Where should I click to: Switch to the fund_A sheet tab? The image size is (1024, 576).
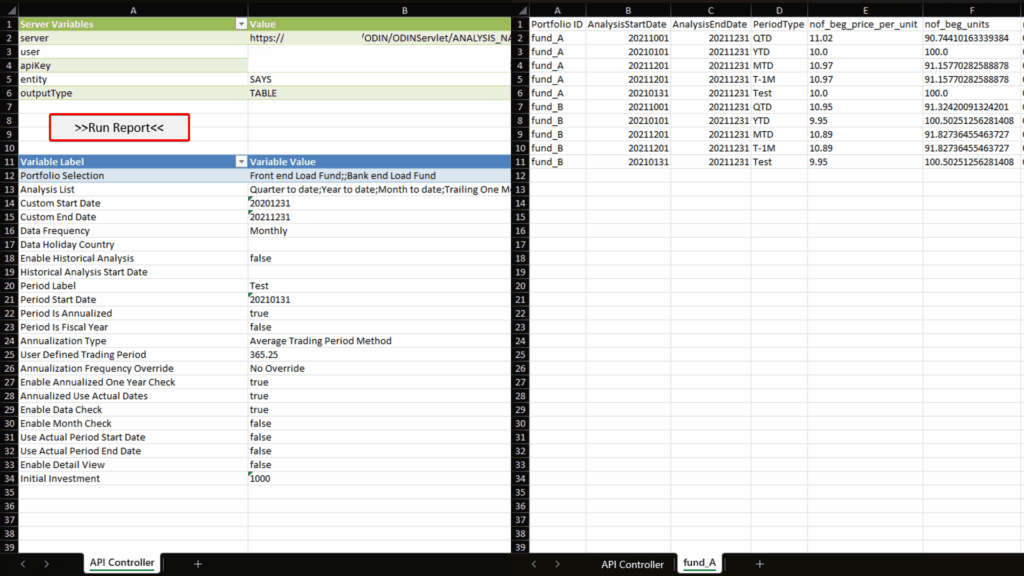coord(699,564)
